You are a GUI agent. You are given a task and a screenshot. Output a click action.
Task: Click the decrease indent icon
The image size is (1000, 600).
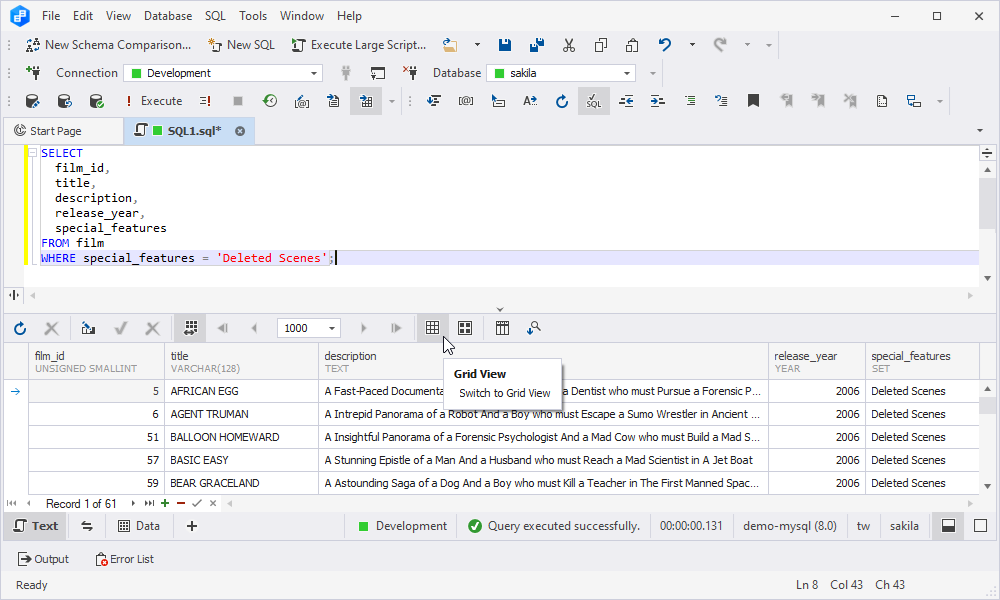(626, 101)
